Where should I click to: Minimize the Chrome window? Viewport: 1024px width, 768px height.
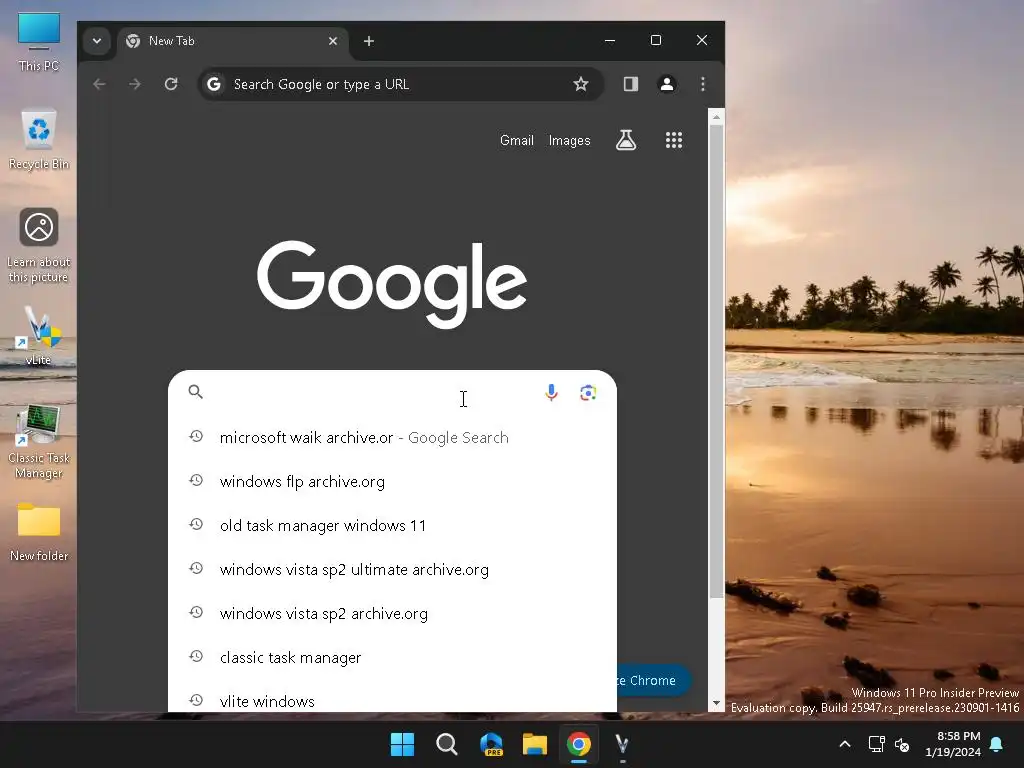click(x=610, y=40)
